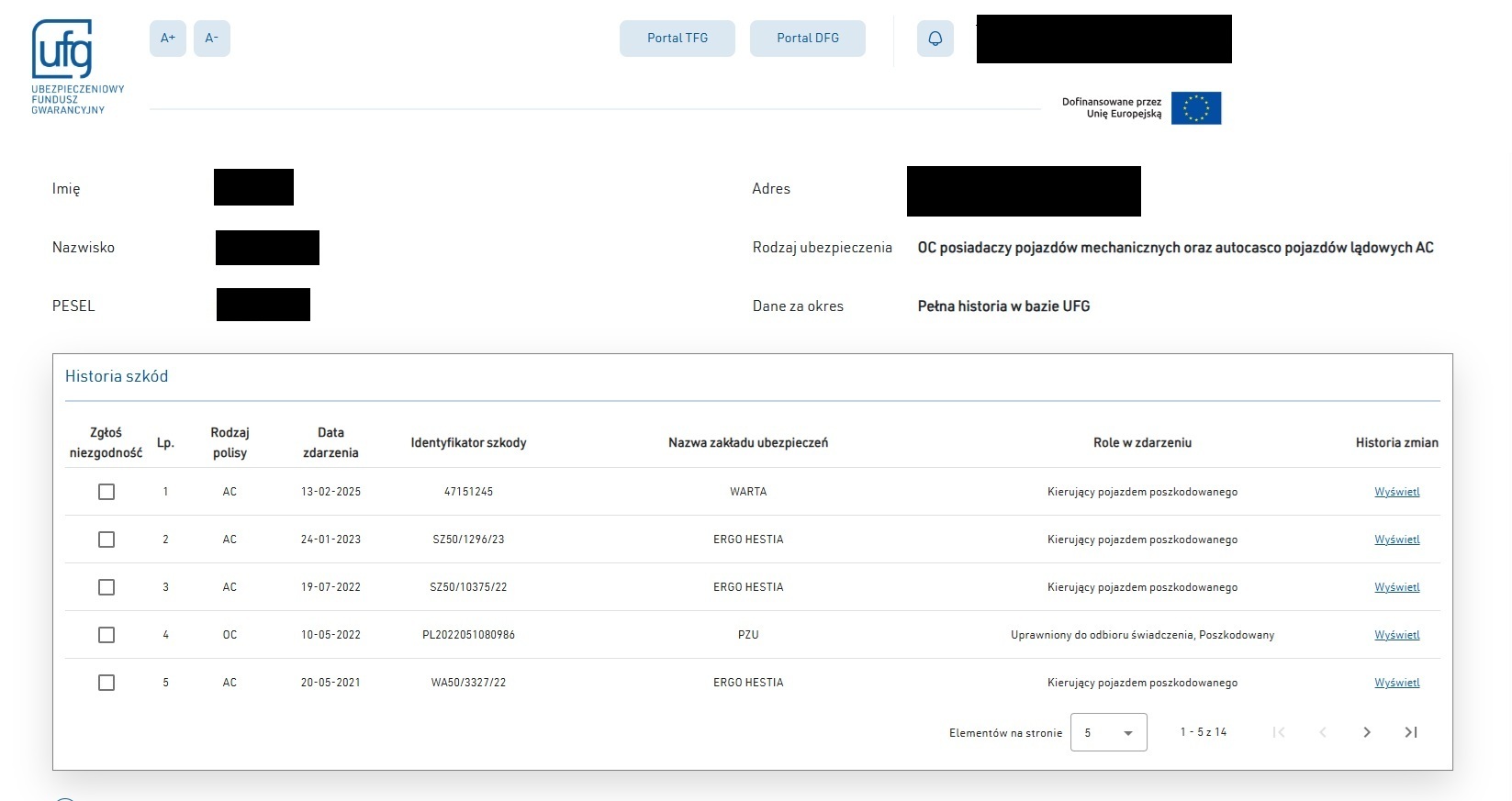The width and height of the screenshot is (1512, 801).
Task: View change history for claim 47151245
Action: 1396,492
